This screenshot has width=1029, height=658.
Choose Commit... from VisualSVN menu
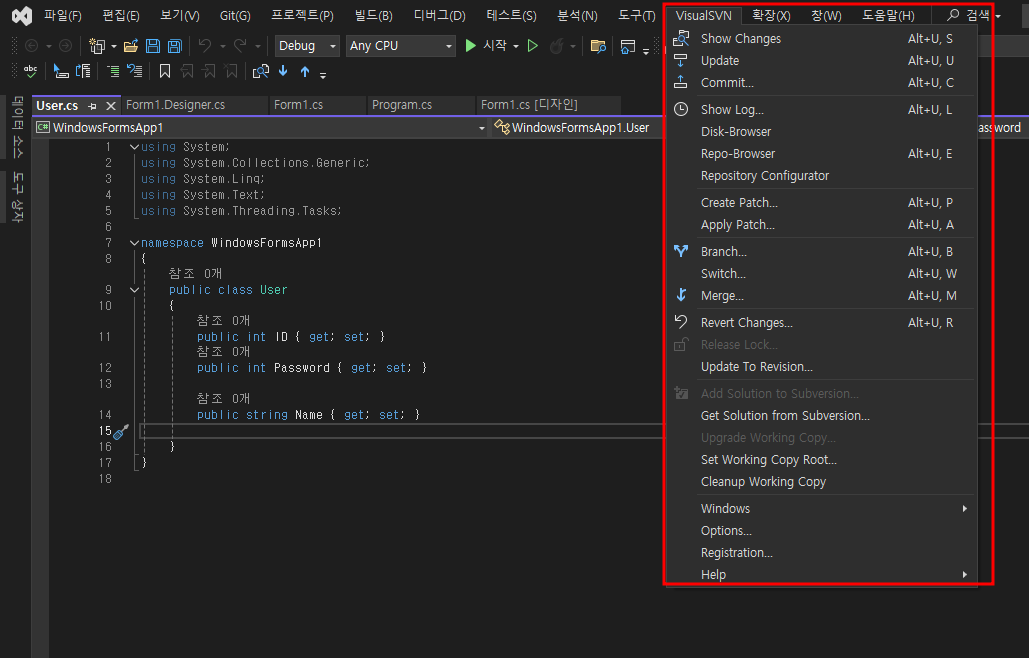(x=822, y=83)
